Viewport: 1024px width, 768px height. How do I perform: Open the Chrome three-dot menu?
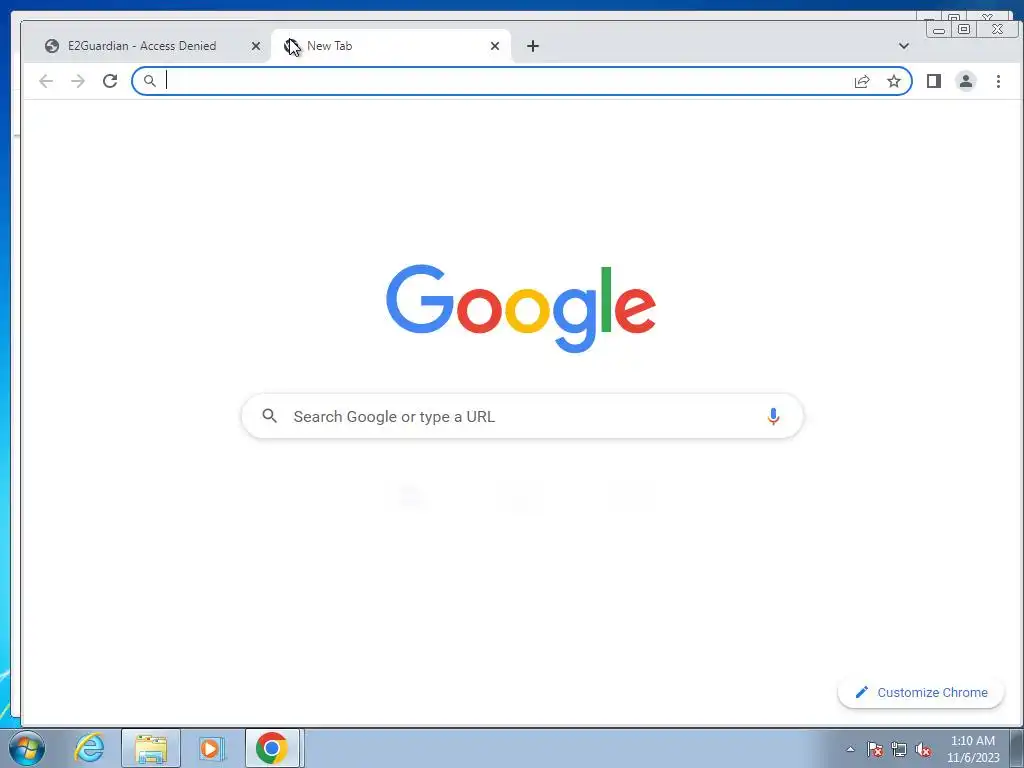[998, 81]
